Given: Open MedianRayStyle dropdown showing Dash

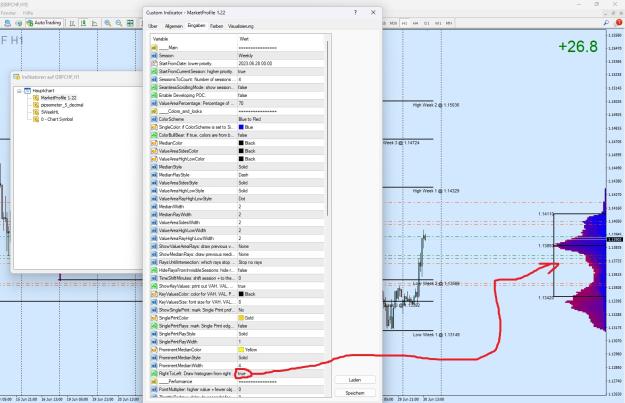Looking at the screenshot, I should pyautogui.click(x=281, y=175).
